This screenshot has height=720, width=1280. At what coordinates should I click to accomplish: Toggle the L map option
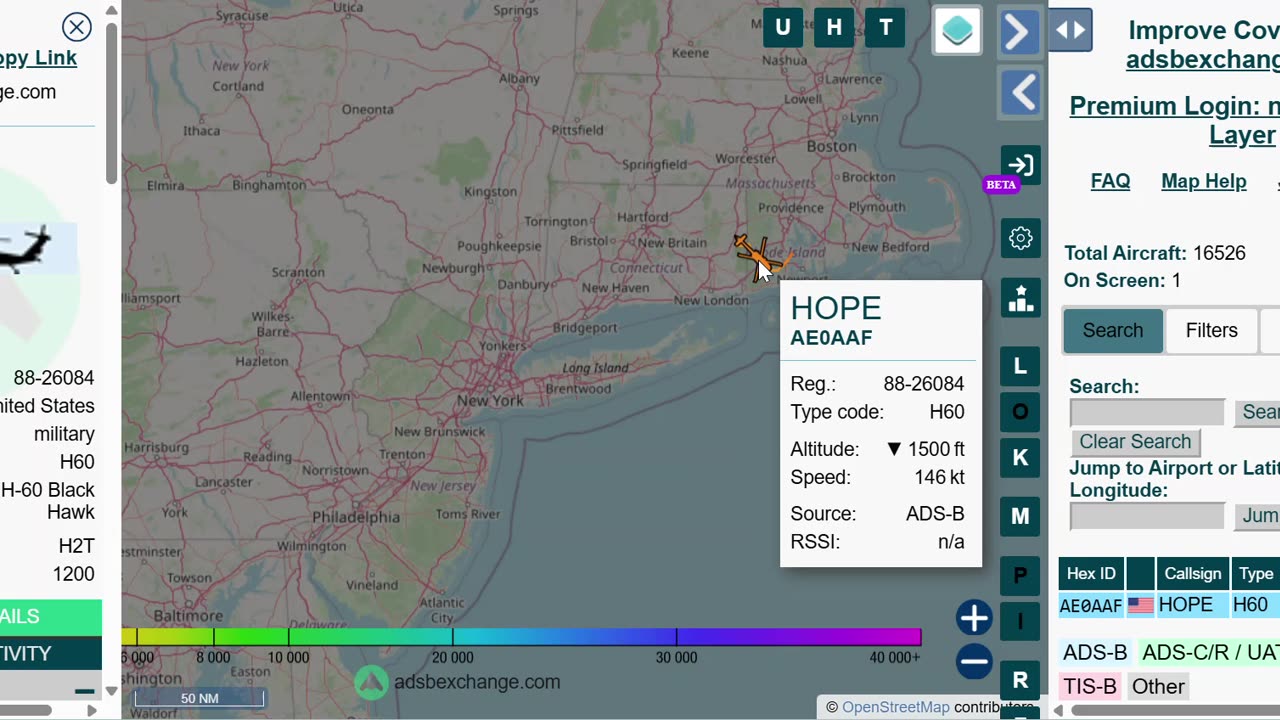pos(1021,366)
